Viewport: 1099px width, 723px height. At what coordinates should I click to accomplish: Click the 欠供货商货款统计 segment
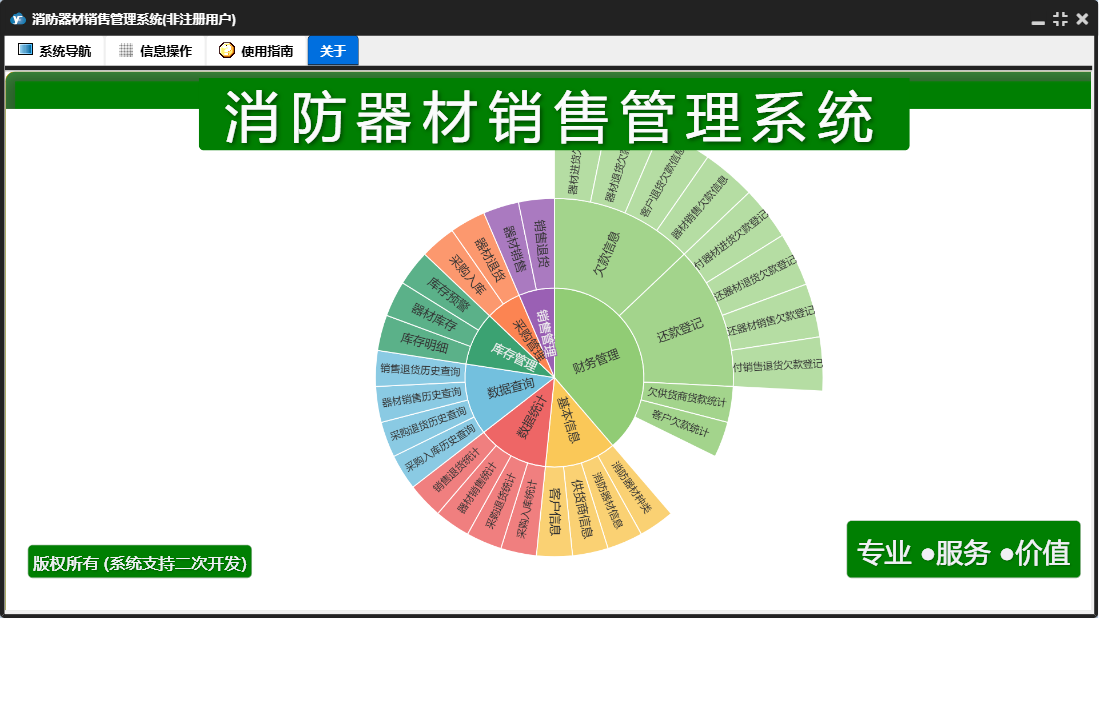tap(685, 397)
